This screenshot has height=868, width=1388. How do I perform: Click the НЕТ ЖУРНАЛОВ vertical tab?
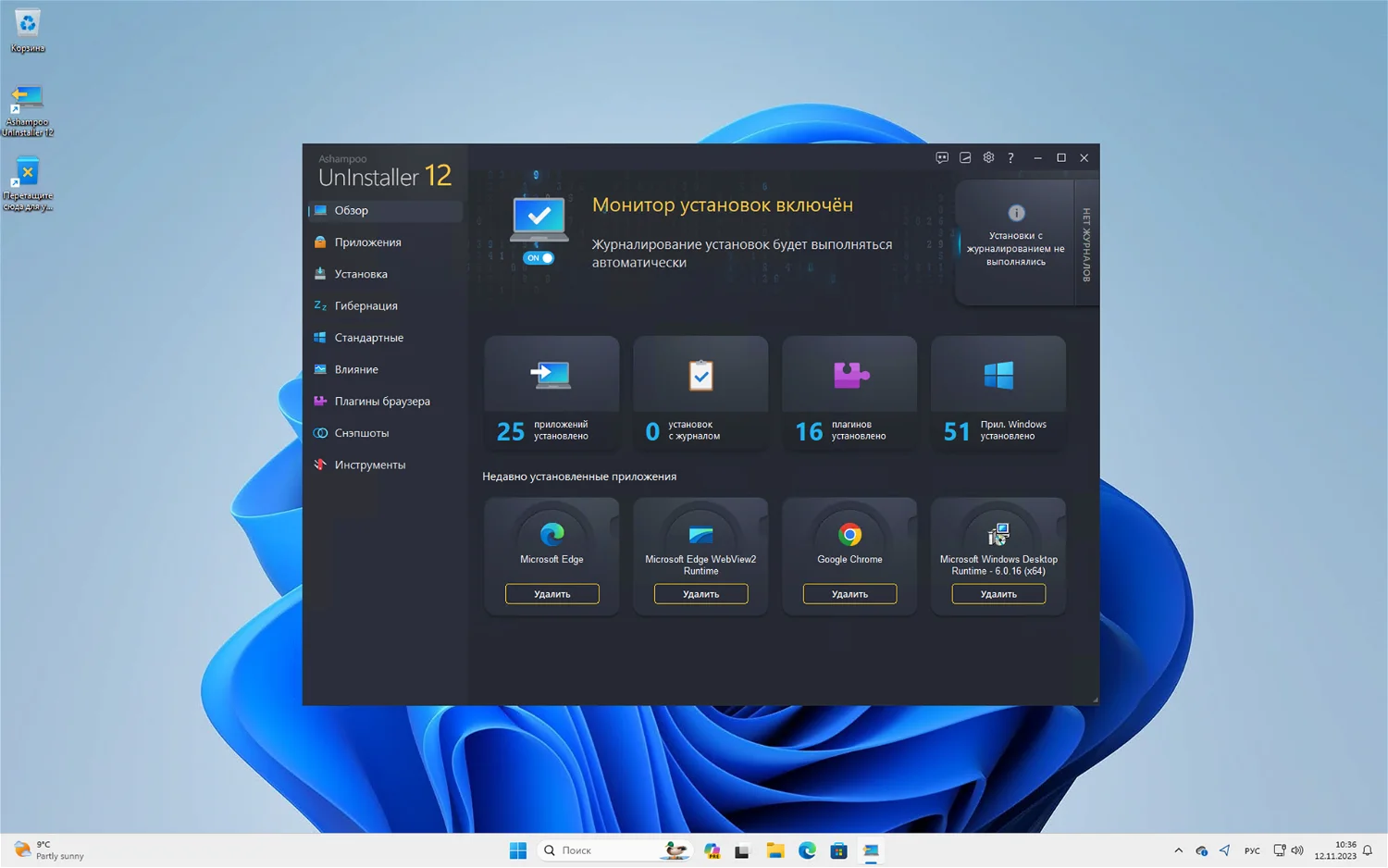(x=1086, y=243)
